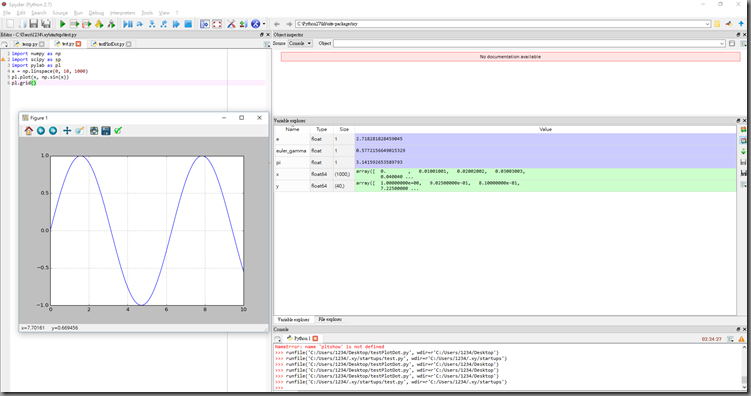
Task: Open working directory path combo dropdown
Action: (707, 23)
